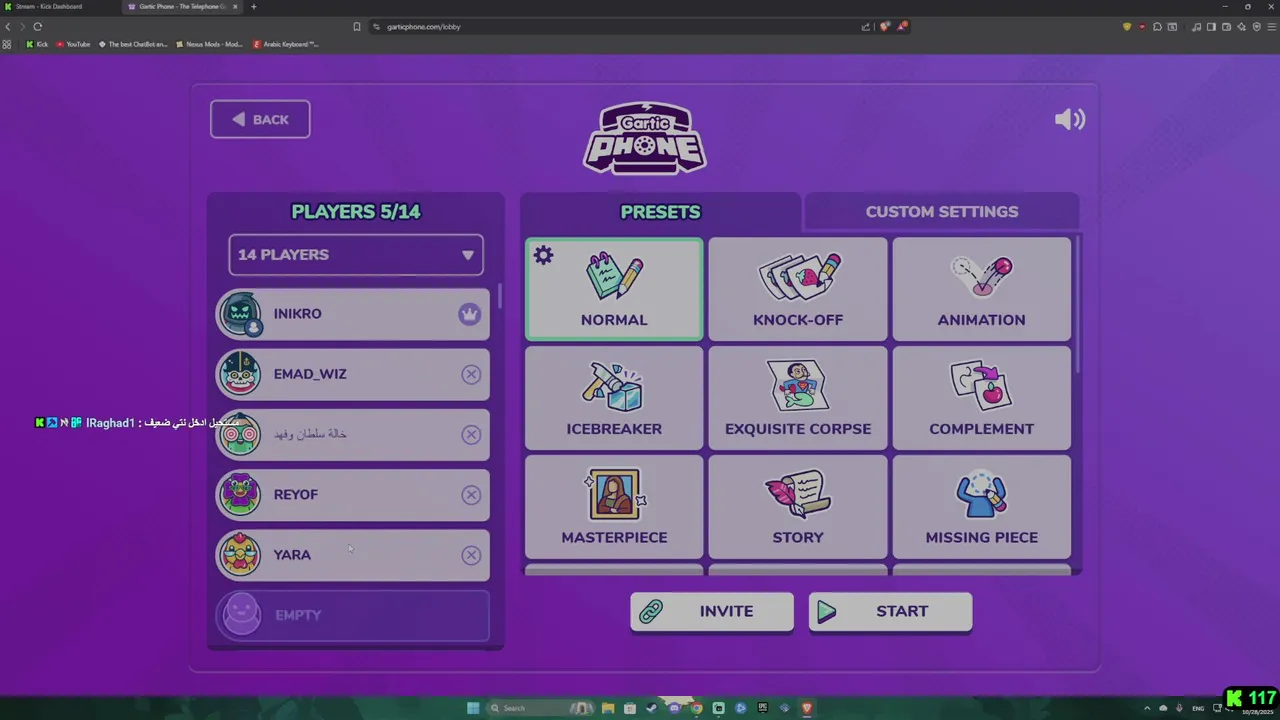Screen dimensions: 1280x720
Task: Select the Complement preset
Action: (981, 398)
